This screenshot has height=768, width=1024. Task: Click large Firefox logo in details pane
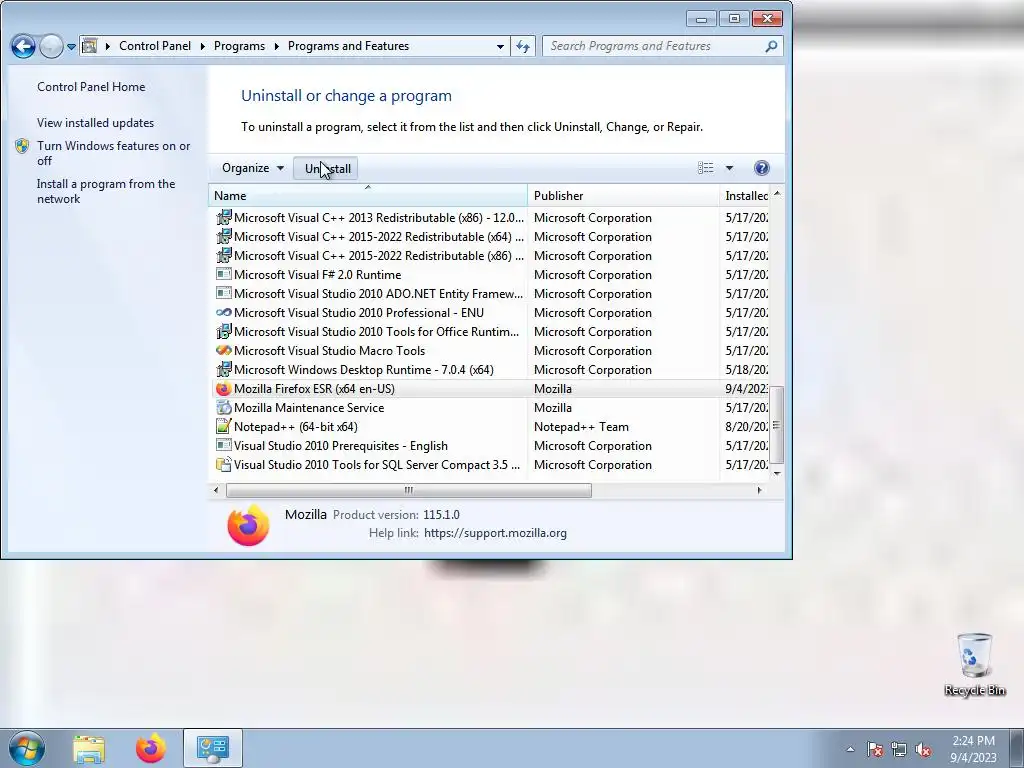[x=248, y=525]
